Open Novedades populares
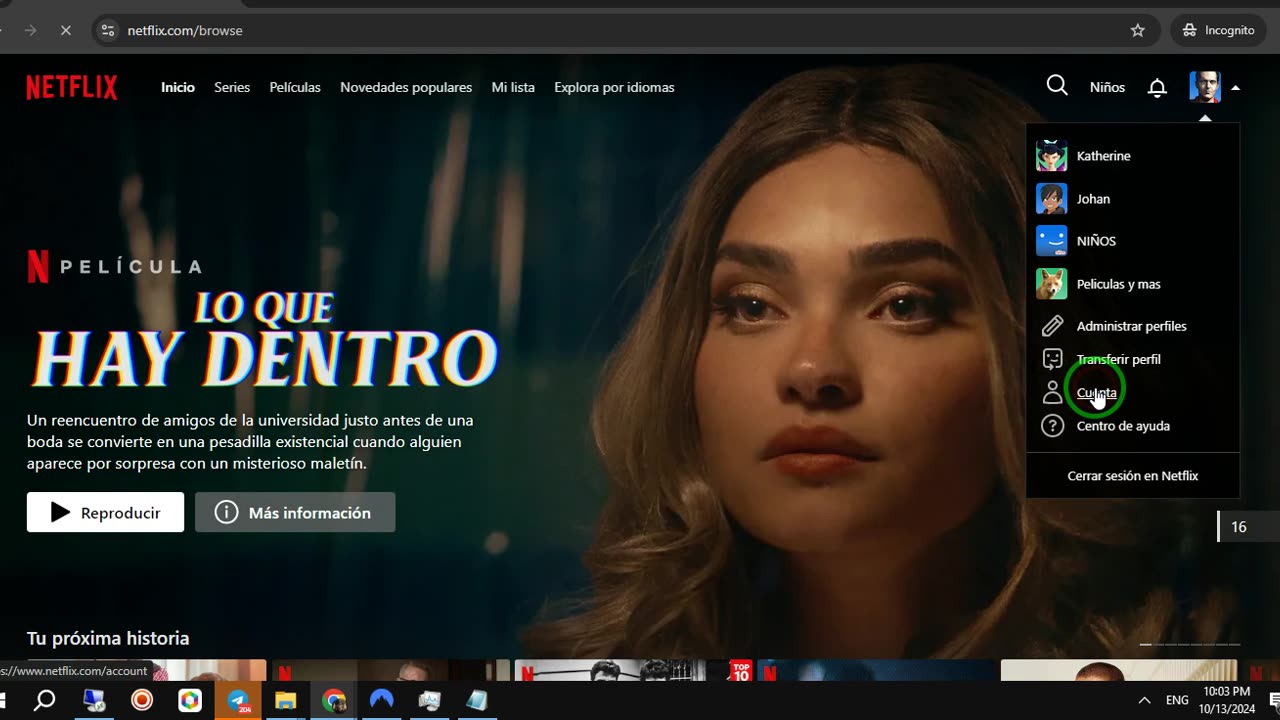Screen dimensions: 1280x720 pyautogui.click(x=406, y=88)
